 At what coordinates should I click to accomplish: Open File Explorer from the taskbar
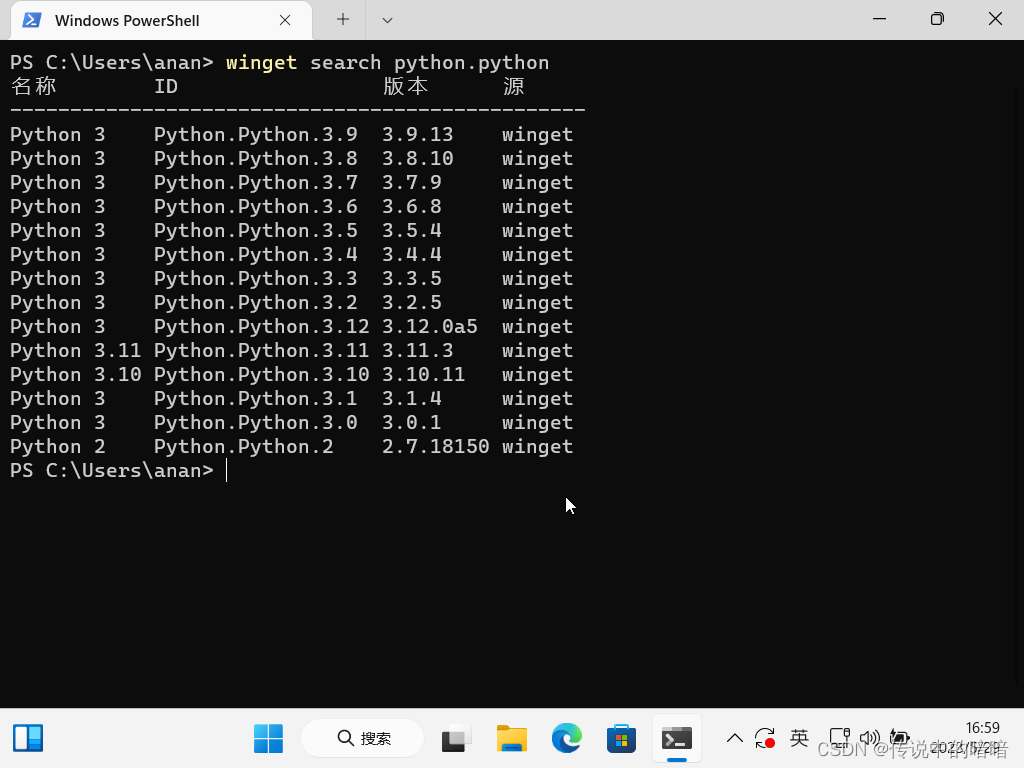[511, 739]
